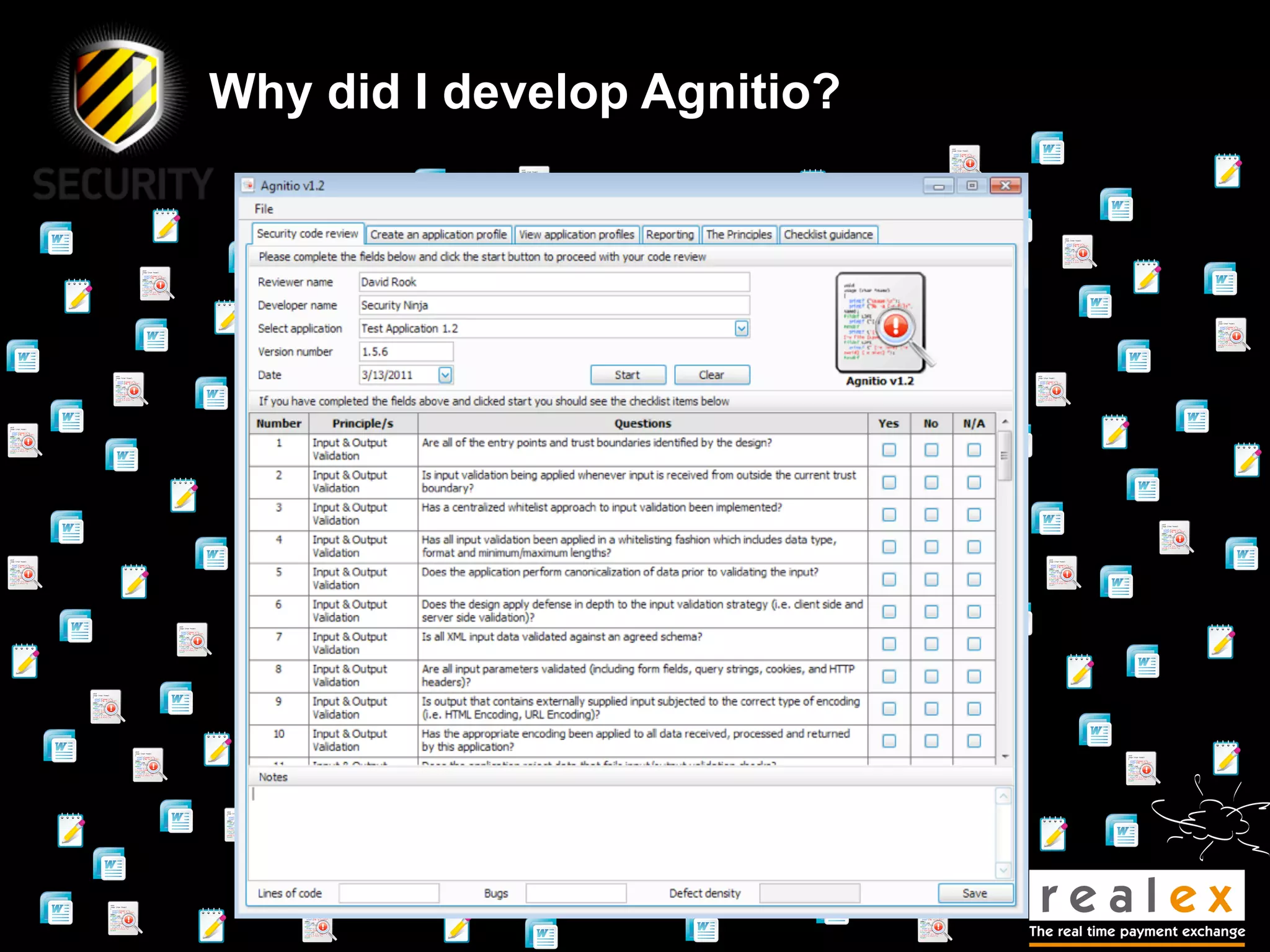The image size is (1270, 952).
Task: Open the Date picker dropdown
Action: click(x=445, y=375)
